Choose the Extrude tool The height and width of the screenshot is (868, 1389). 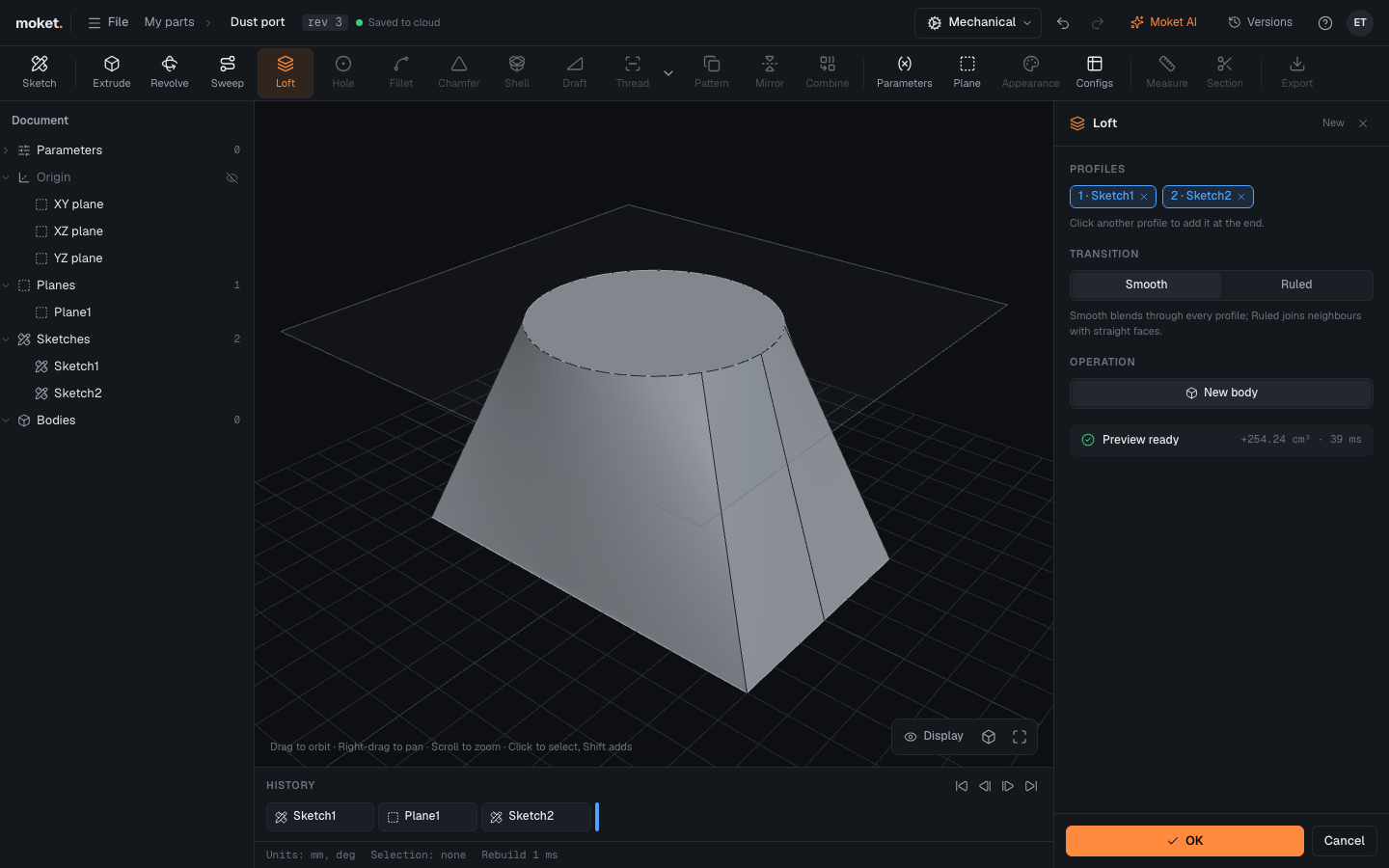(112, 72)
